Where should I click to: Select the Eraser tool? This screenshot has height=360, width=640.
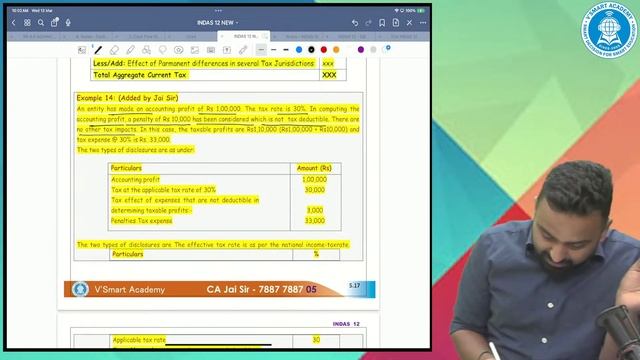click(114, 50)
